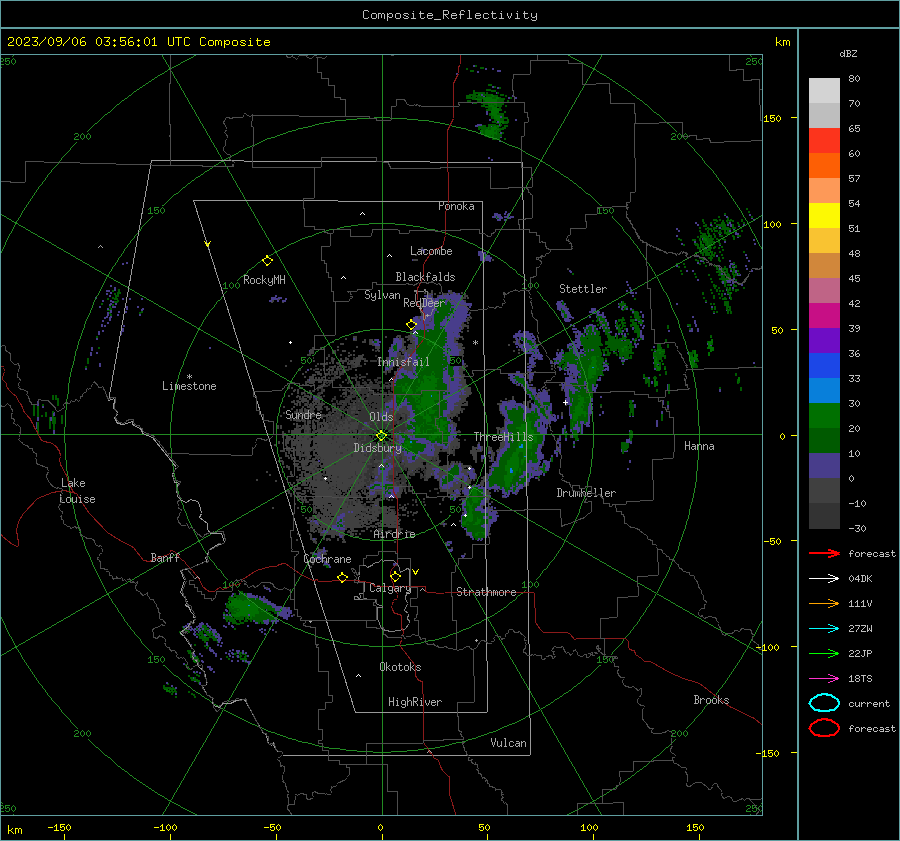Screen dimensions: 900x841
Task: Click the Composite_Reflectivity title text
Action: [450, 15]
